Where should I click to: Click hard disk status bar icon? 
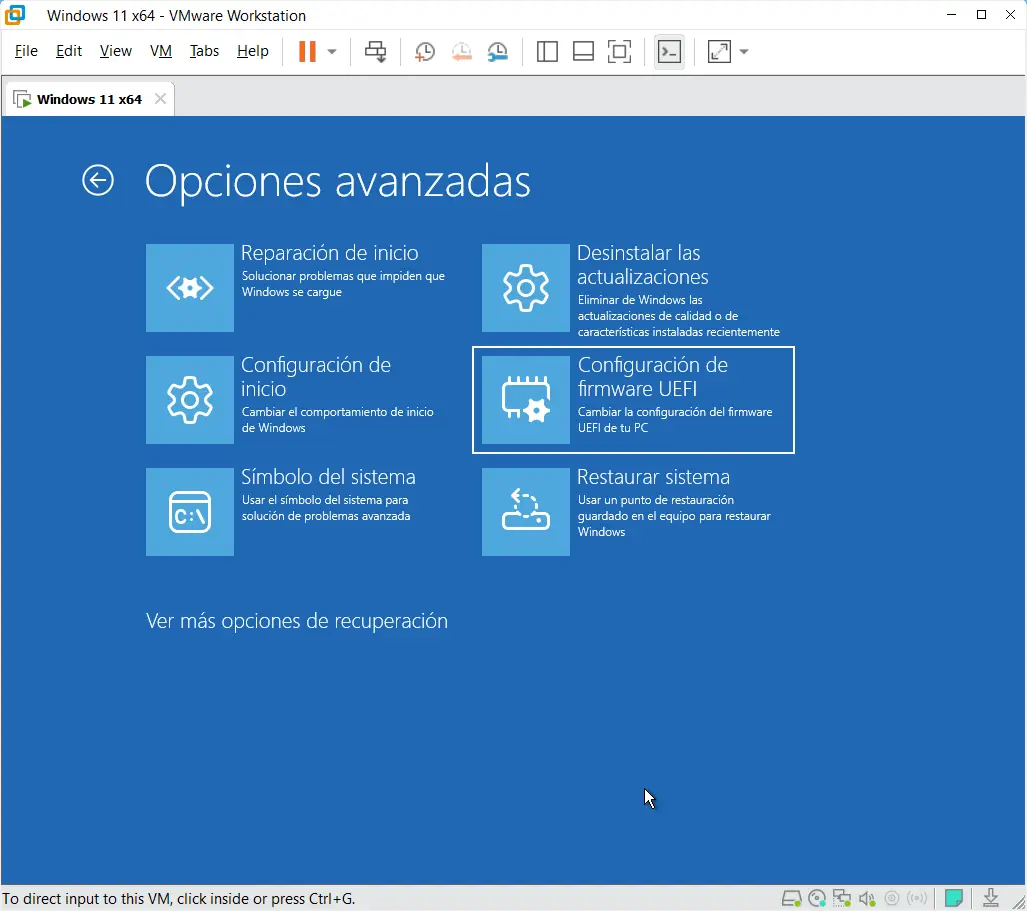(791, 898)
